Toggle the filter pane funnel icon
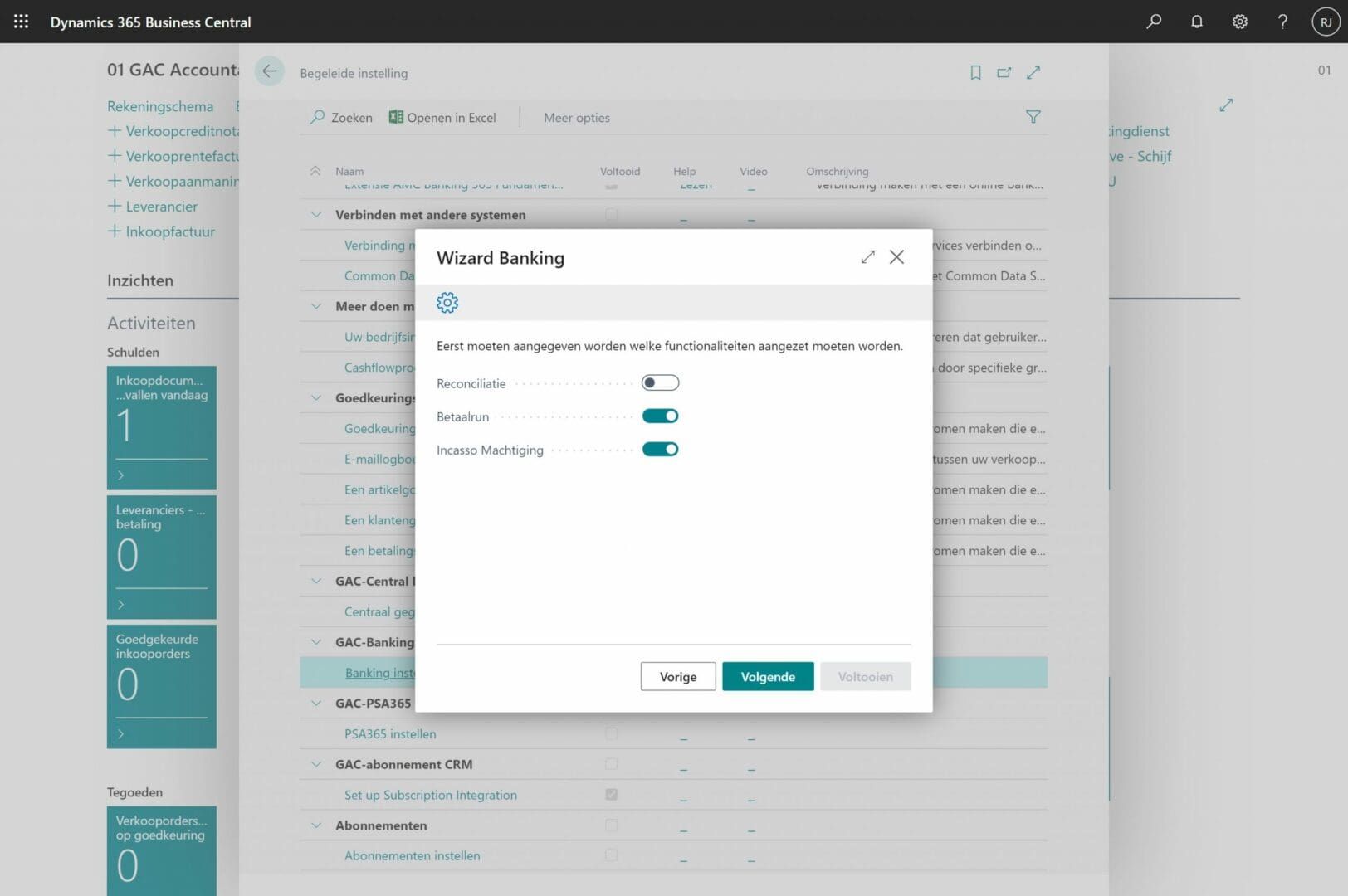1348x896 pixels. (1033, 117)
